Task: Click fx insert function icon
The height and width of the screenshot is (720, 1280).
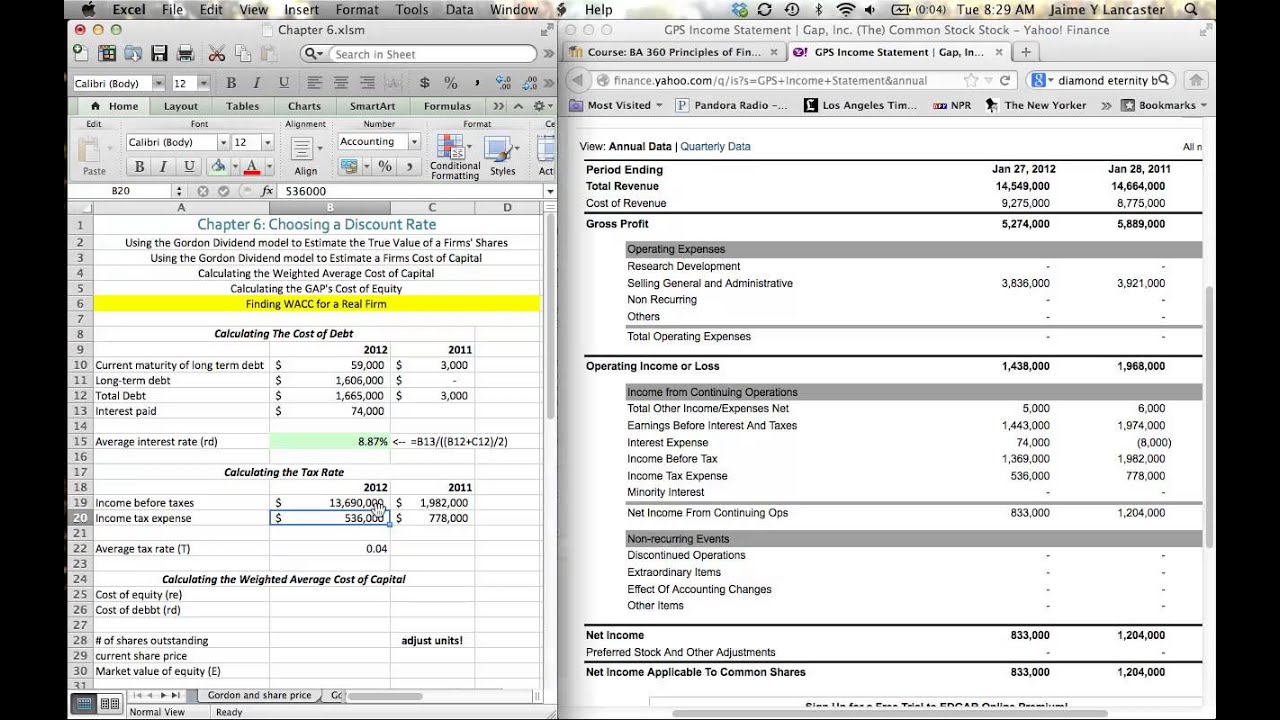Action: (267, 191)
